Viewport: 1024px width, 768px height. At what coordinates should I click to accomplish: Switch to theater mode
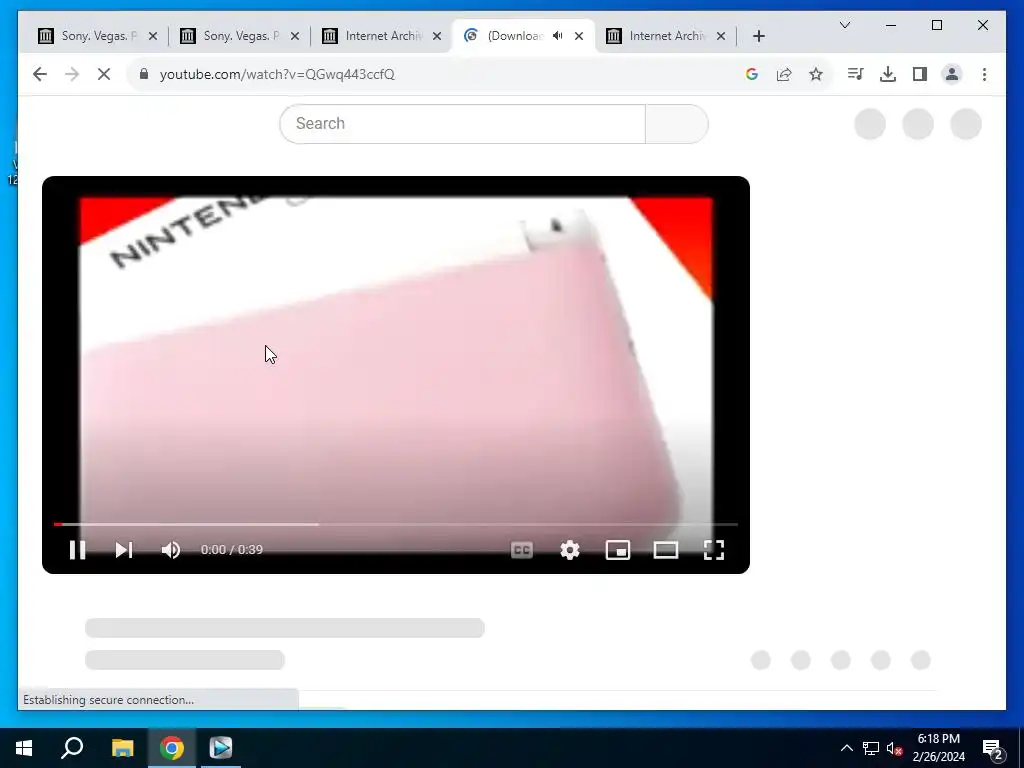tap(666, 550)
